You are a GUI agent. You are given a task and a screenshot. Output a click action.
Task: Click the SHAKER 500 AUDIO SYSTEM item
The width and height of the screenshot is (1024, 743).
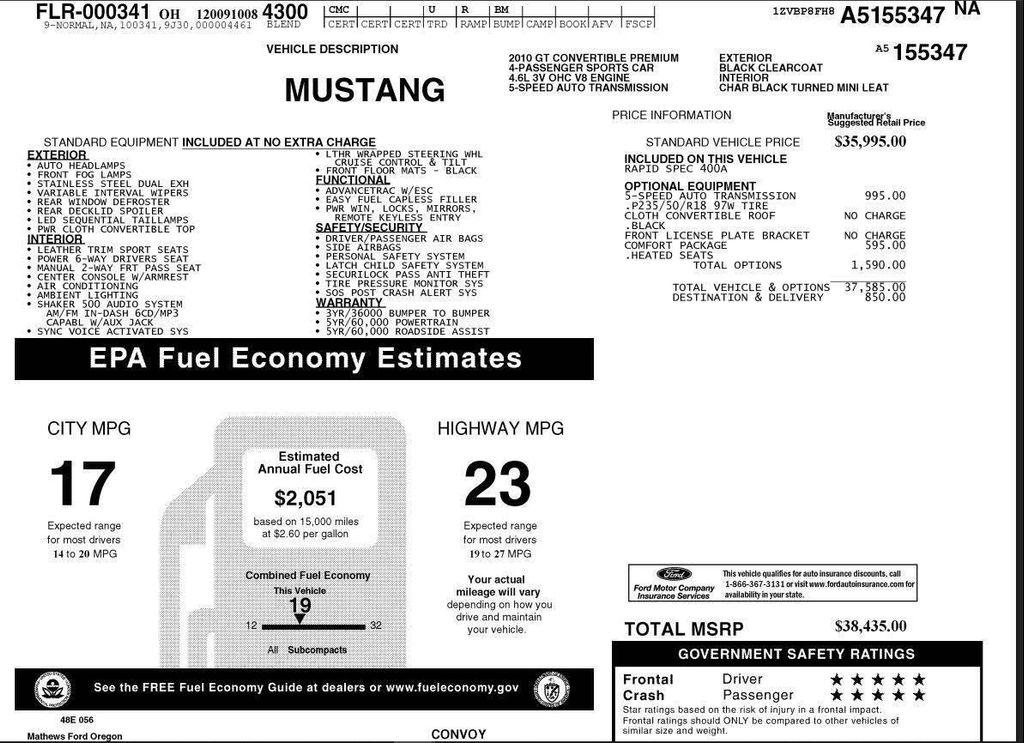pos(110,304)
